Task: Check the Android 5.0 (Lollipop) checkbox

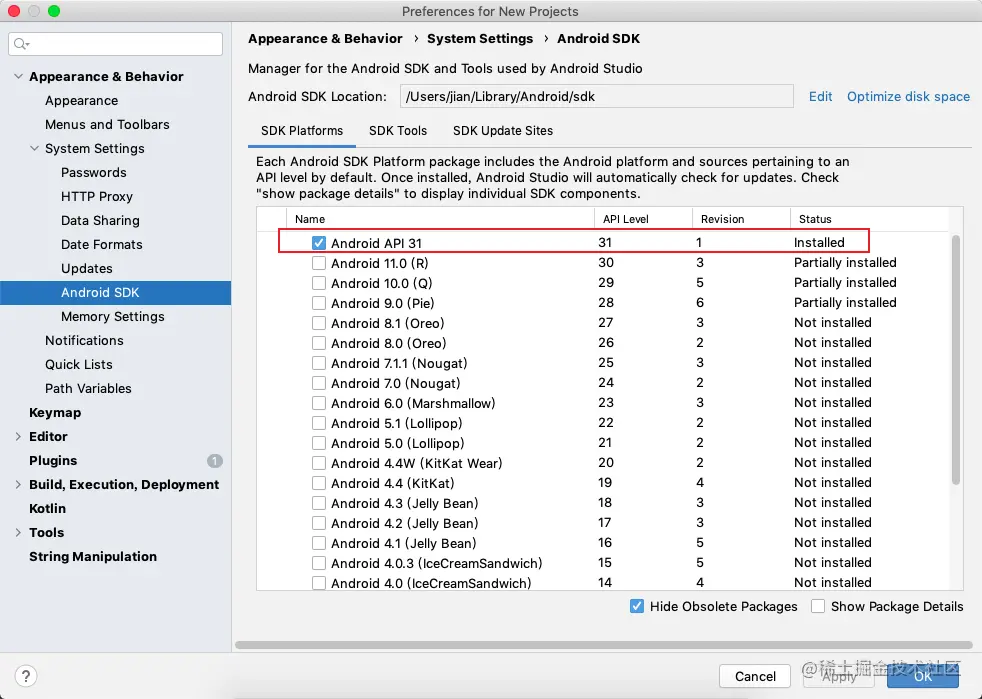Action: [319, 443]
